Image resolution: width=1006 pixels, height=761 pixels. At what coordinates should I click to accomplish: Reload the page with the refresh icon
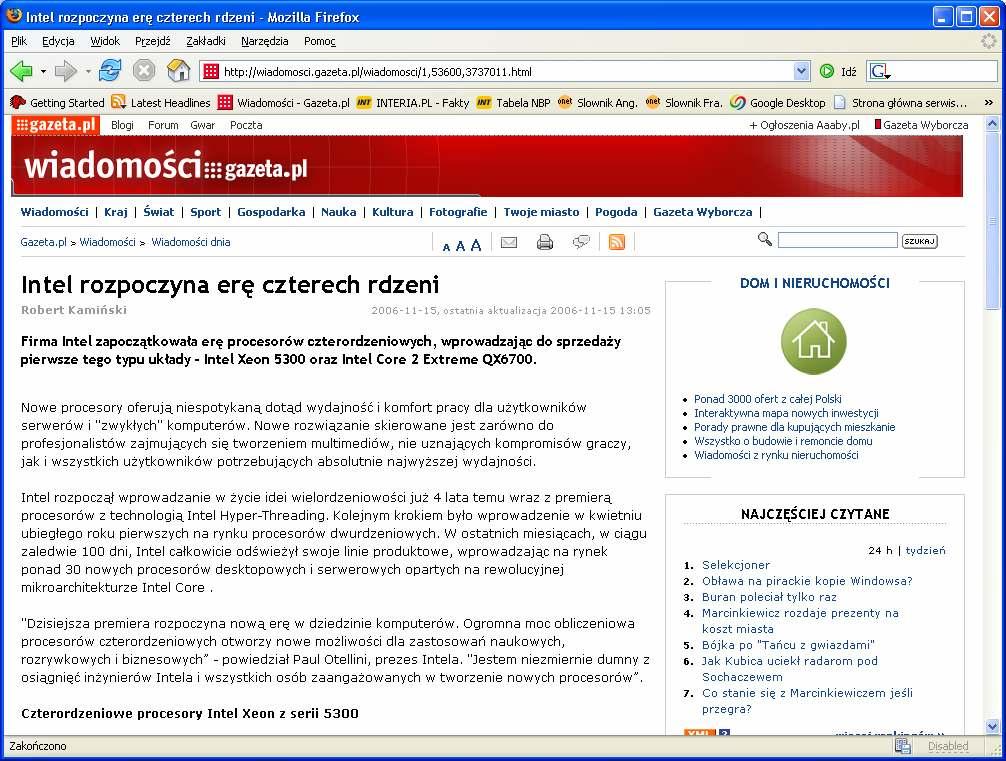coord(110,71)
